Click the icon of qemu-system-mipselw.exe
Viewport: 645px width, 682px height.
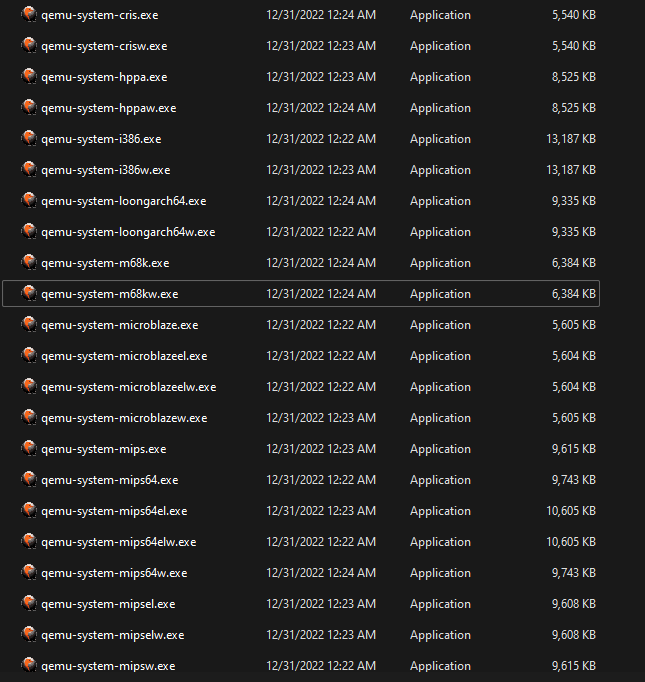pyautogui.click(x=29, y=635)
